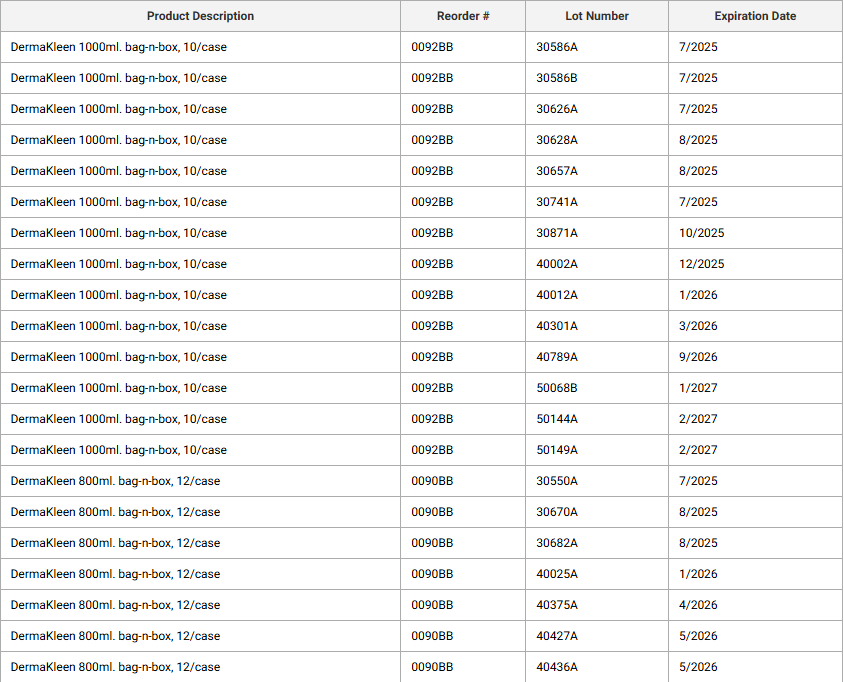Screen dimensions: 844x682
Task: Select lot number 30586A
Action: click(x=557, y=47)
